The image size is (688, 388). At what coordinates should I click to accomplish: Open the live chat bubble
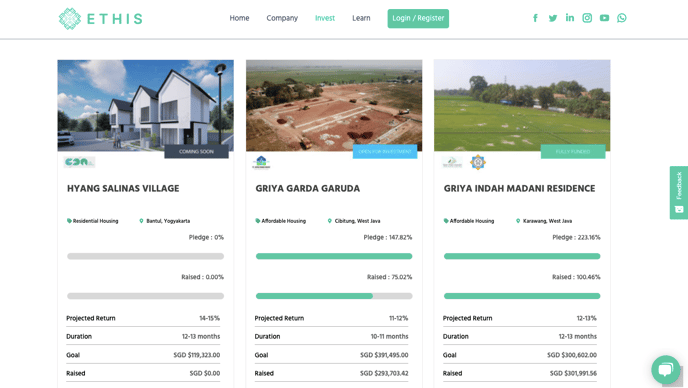tap(665, 369)
